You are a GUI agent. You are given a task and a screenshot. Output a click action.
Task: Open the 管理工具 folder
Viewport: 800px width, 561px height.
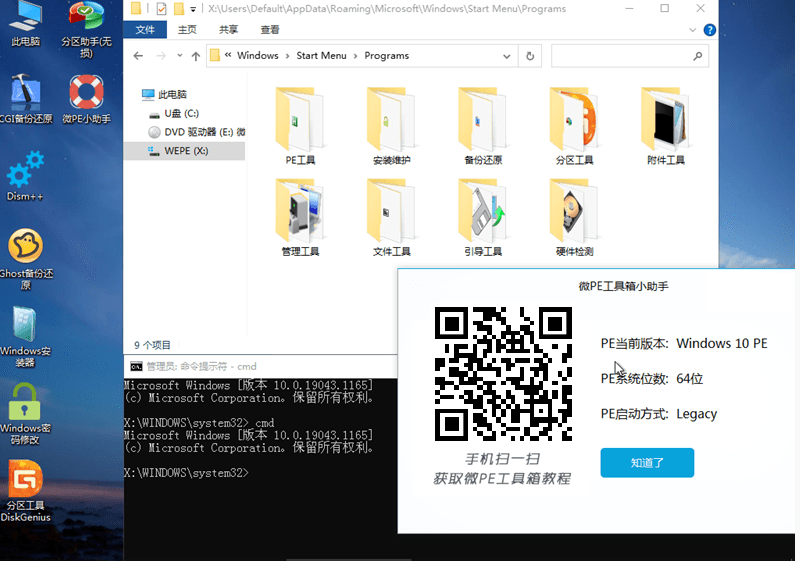pos(300,217)
